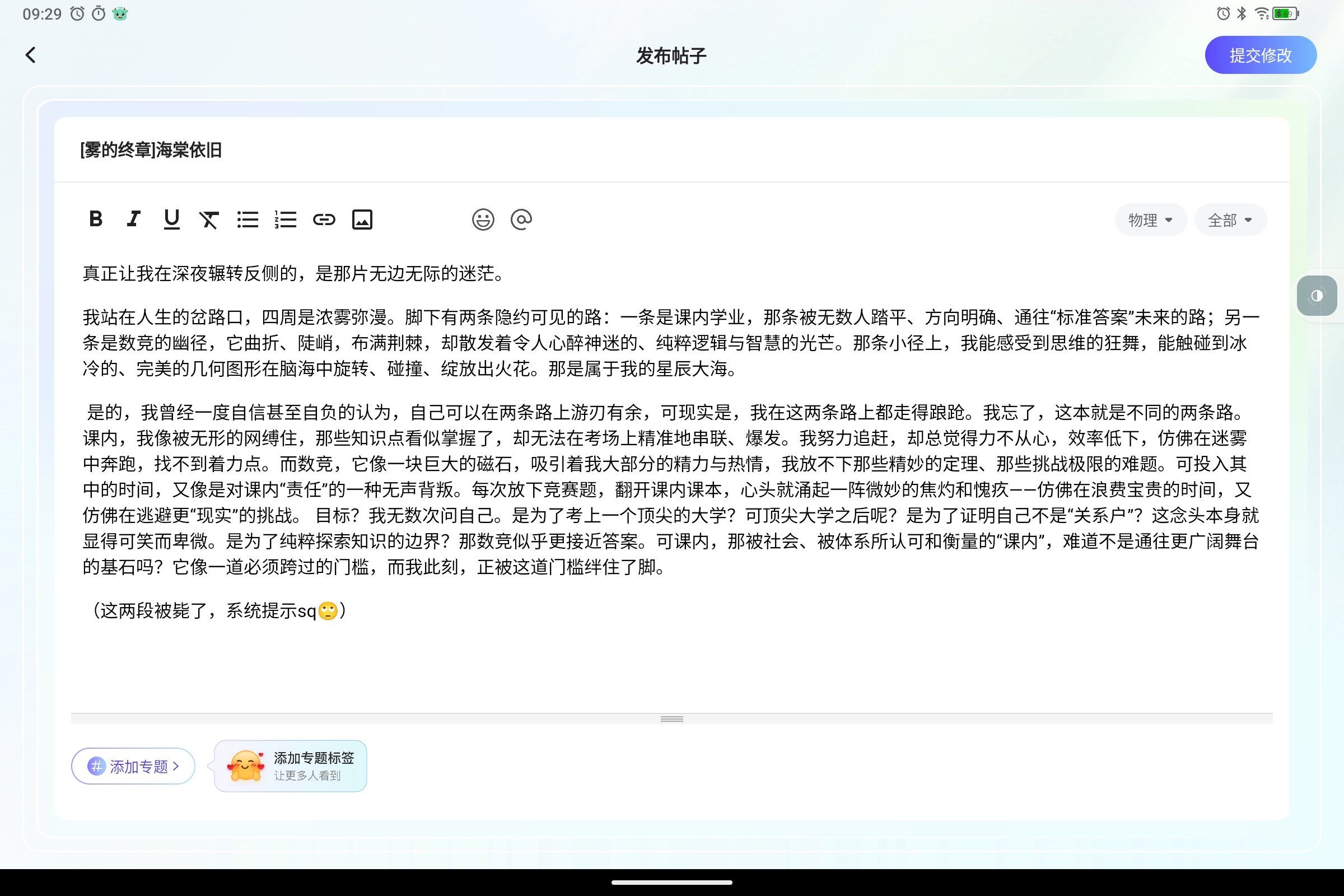Tap the Wi-Fi status icon
The width and height of the screenshot is (1344, 896).
point(1262,13)
